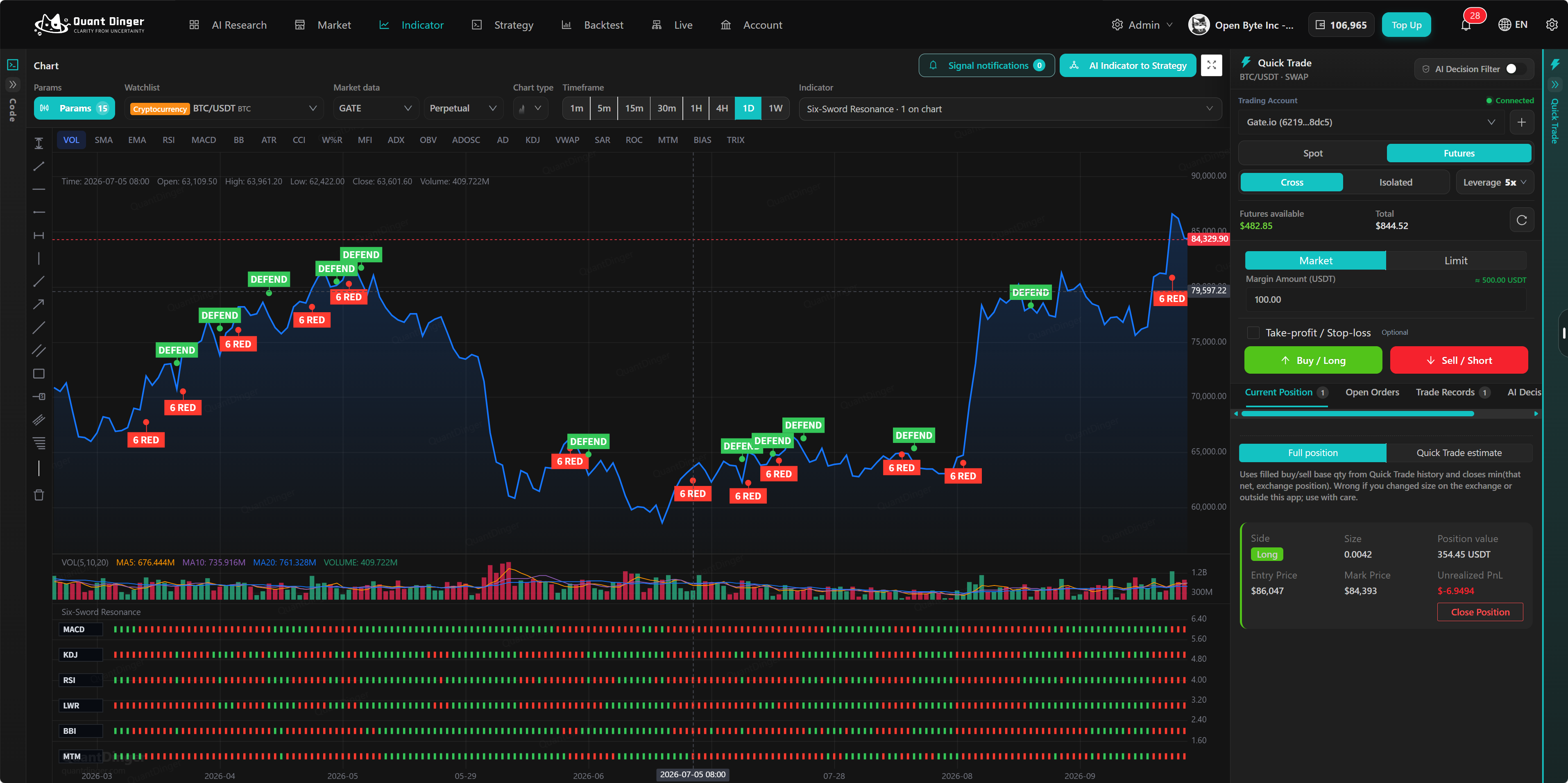Click the Sell / Short button
This screenshot has width=1568, height=783.
coord(1459,361)
